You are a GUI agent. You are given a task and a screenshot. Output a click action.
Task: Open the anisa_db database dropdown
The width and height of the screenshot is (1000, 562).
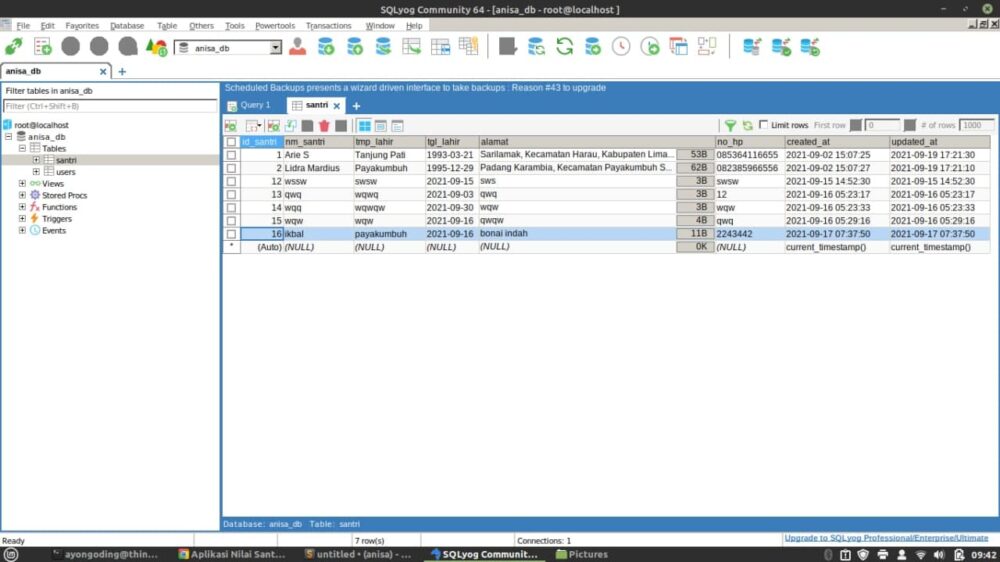tap(276, 47)
